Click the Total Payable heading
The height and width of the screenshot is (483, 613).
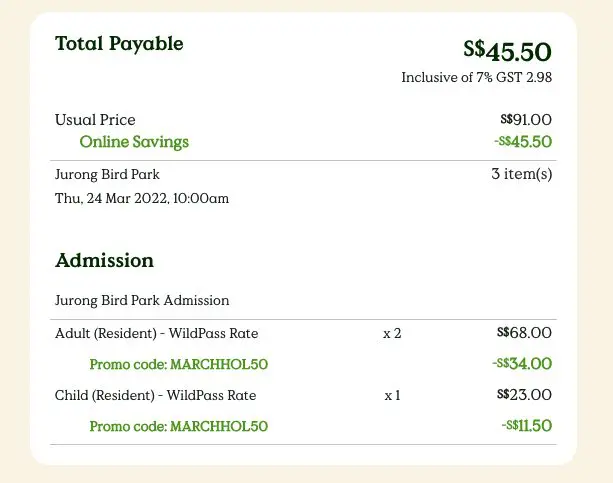pos(119,44)
